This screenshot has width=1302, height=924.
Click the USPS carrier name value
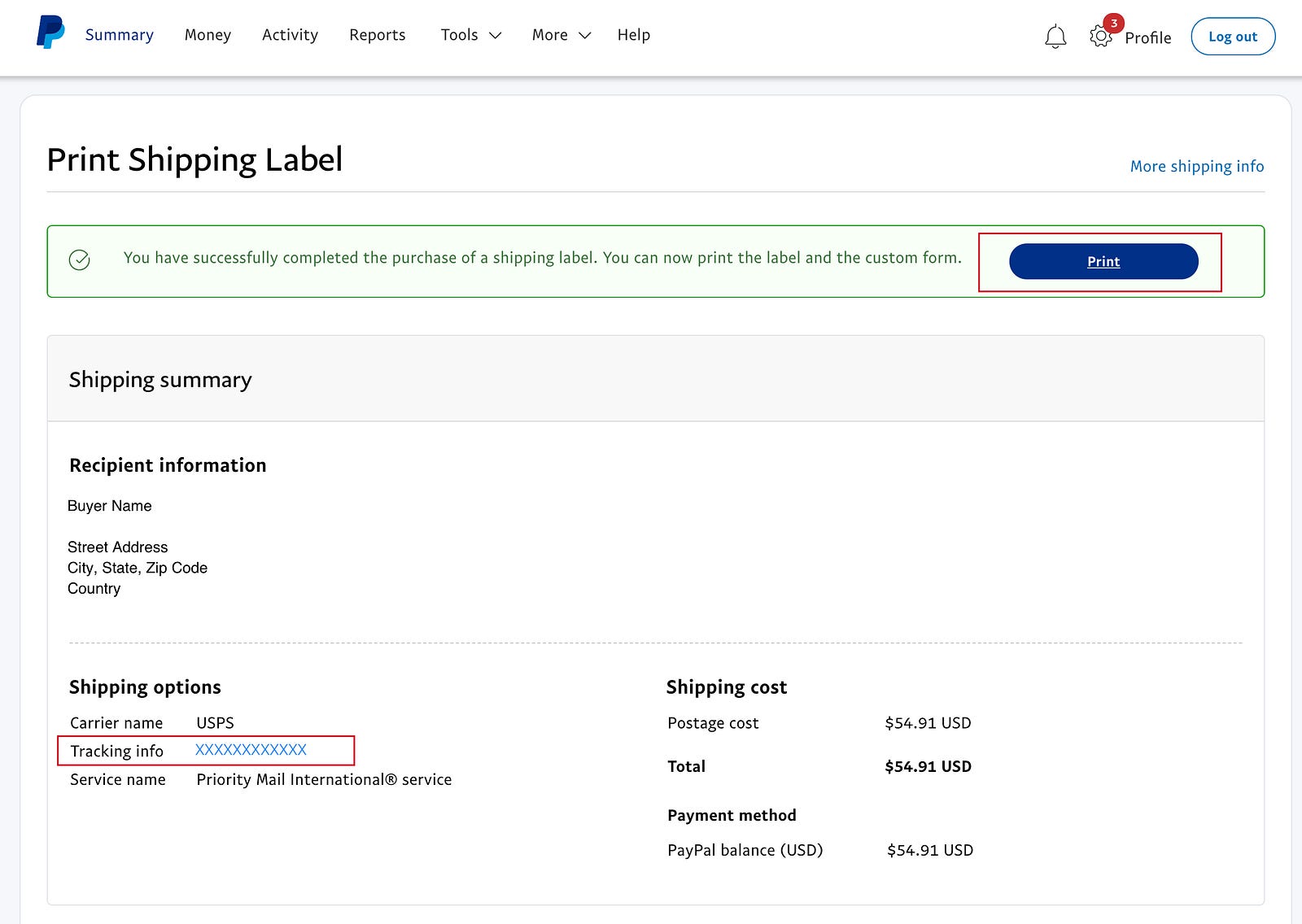pos(215,723)
